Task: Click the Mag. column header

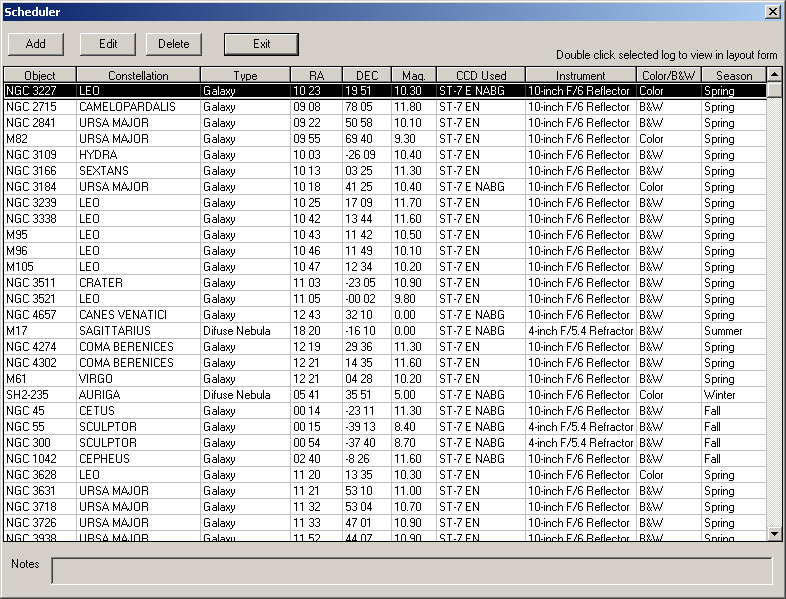Action: click(413, 75)
